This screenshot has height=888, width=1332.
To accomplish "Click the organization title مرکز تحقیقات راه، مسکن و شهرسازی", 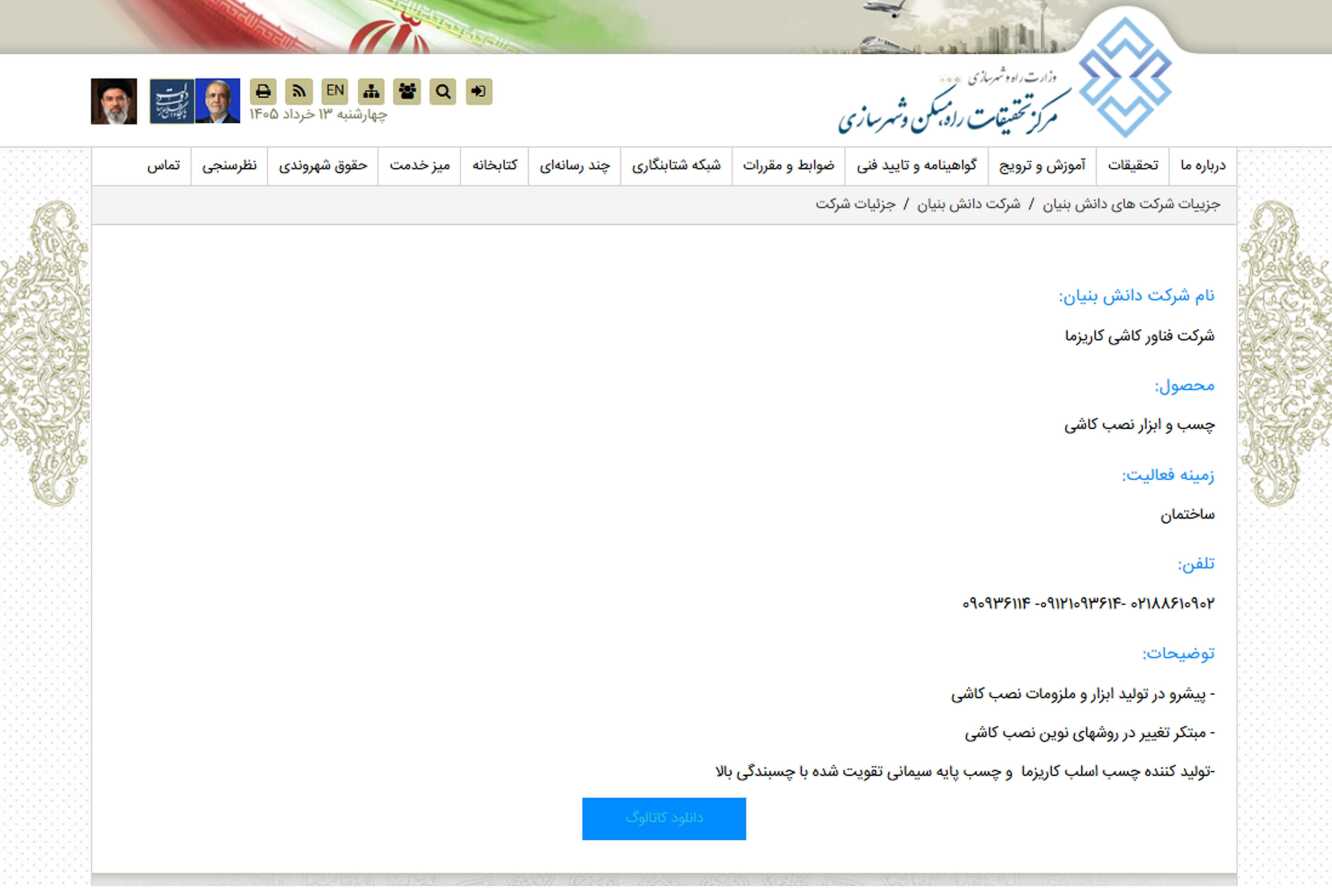I will (954, 111).
